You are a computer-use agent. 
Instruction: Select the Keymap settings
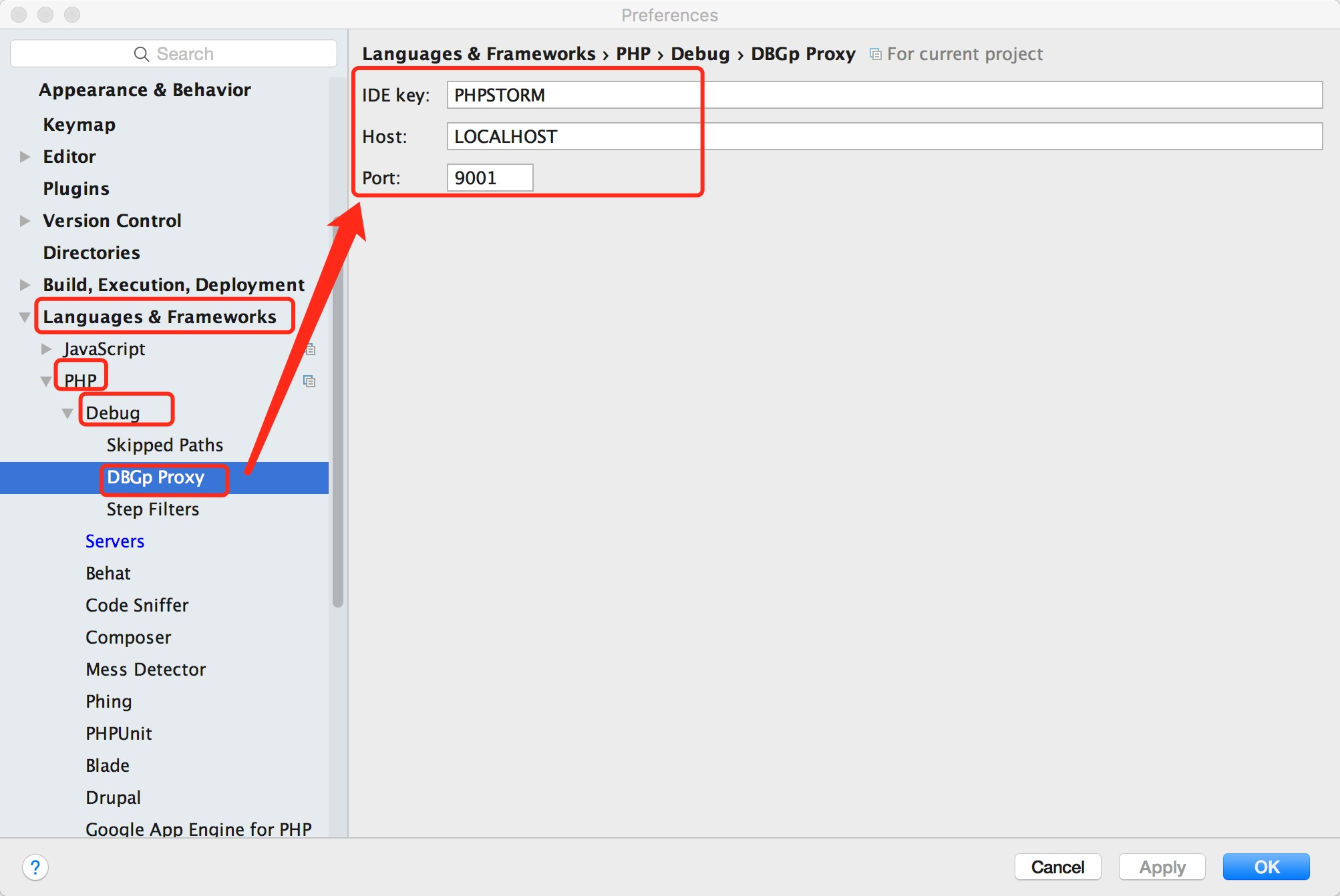coord(79,125)
